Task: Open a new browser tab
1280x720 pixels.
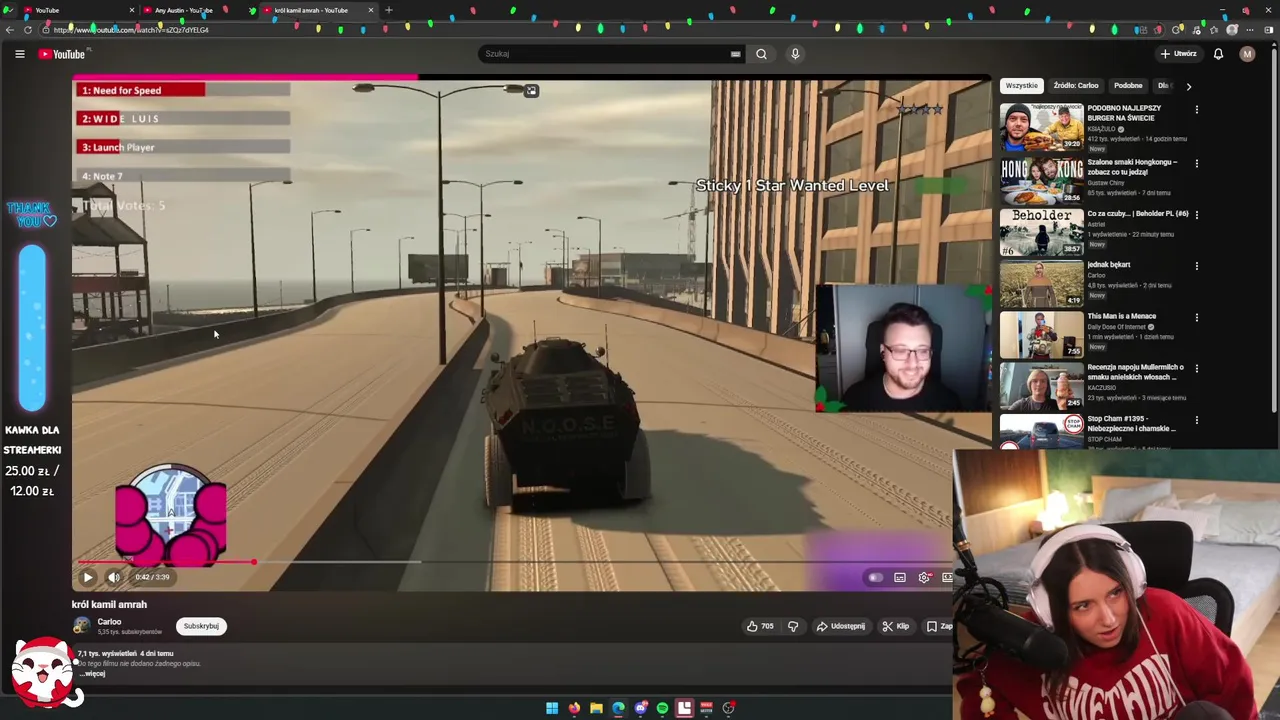Action: (388, 10)
